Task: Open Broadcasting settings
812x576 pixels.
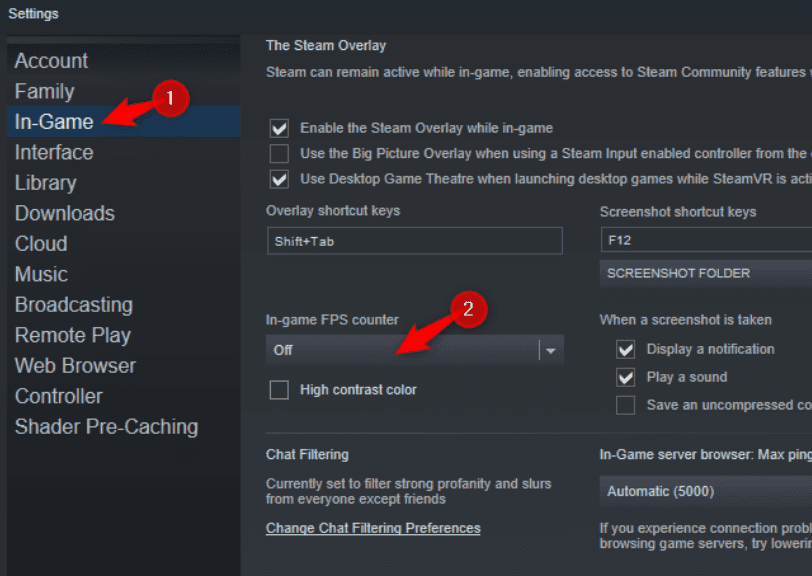Action: coord(73,305)
